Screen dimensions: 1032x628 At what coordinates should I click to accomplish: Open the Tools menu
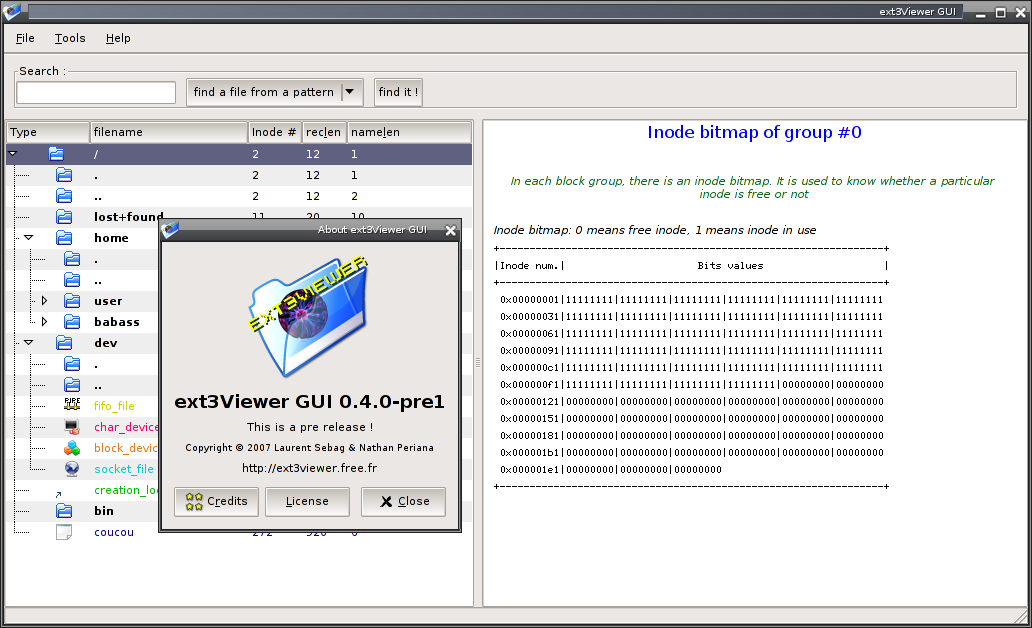70,38
